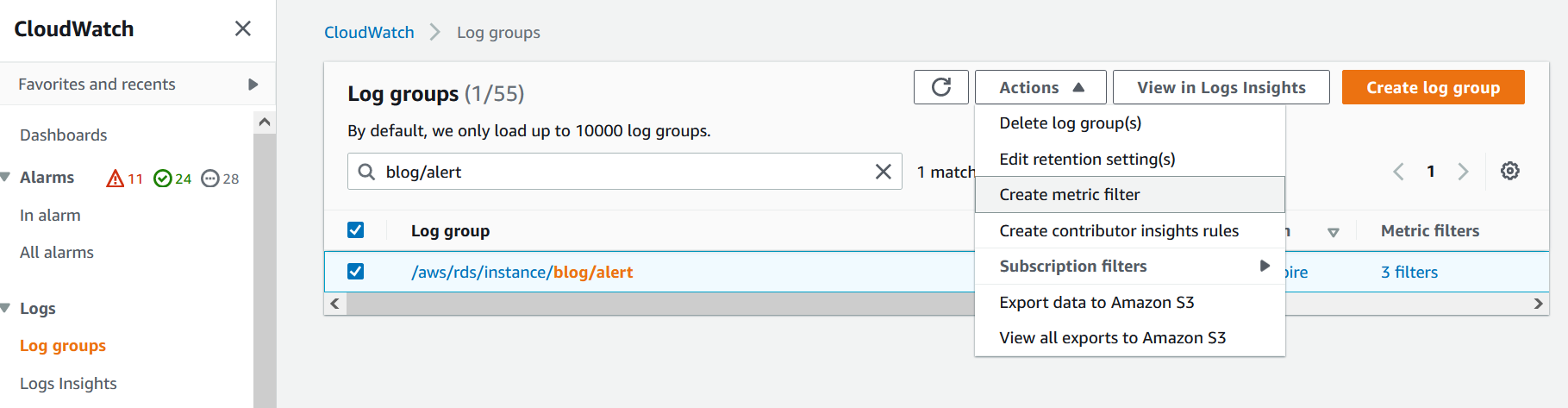
Task: Click the insufficient data alarms count 28
Action: [x=220, y=179]
